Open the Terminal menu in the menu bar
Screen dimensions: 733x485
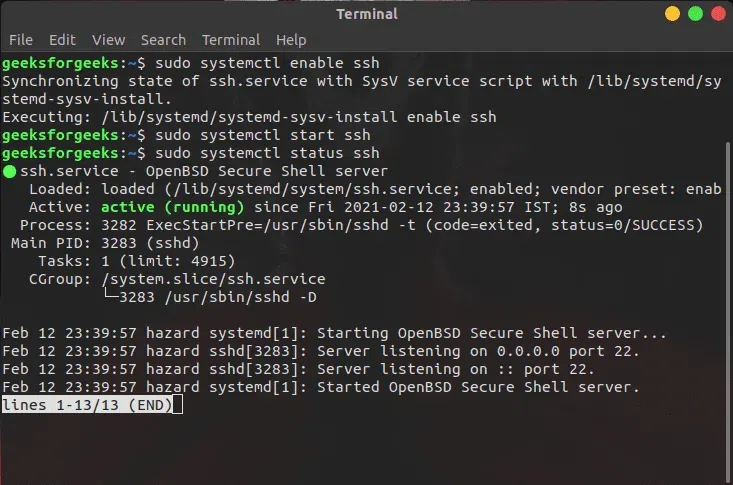231,40
